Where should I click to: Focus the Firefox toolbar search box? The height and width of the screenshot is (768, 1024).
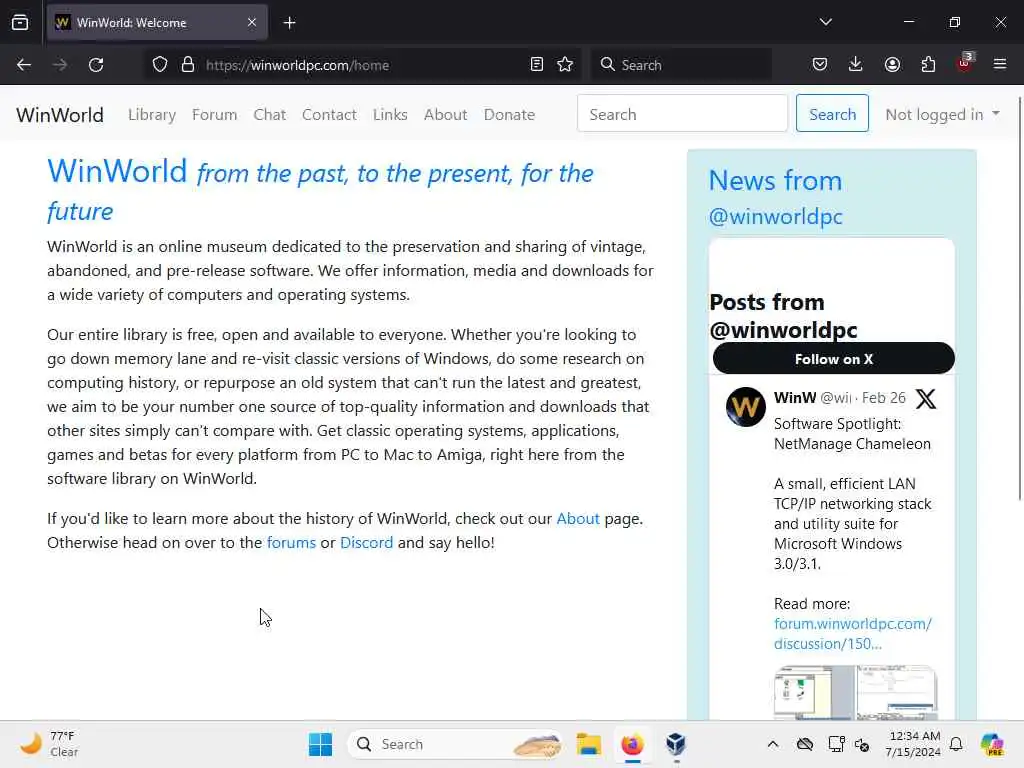click(x=682, y=65)
